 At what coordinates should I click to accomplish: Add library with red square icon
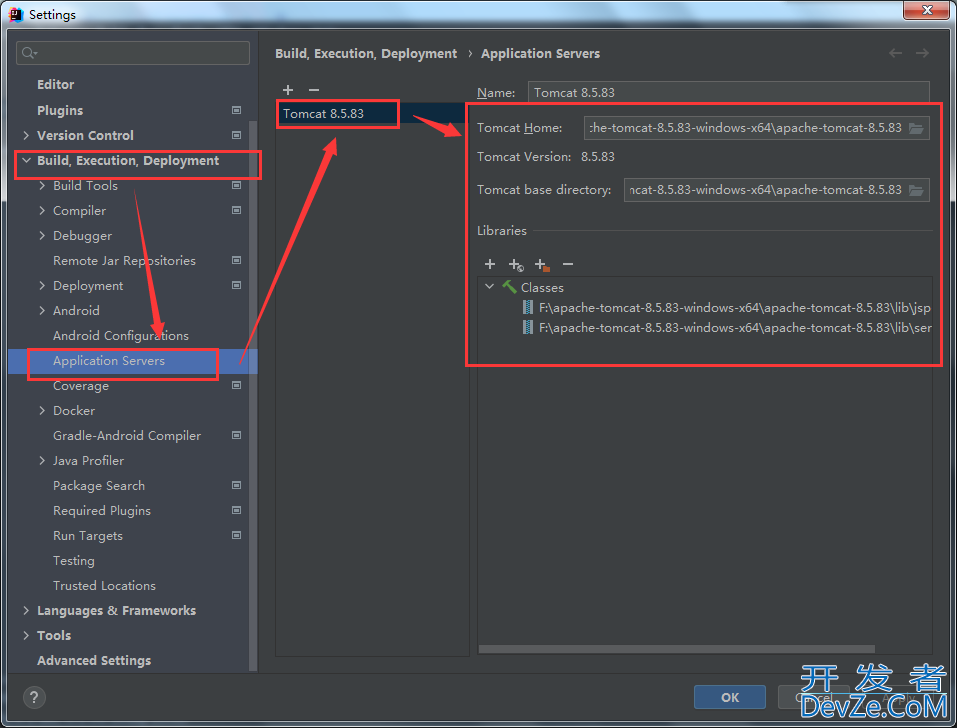point(542,265)
